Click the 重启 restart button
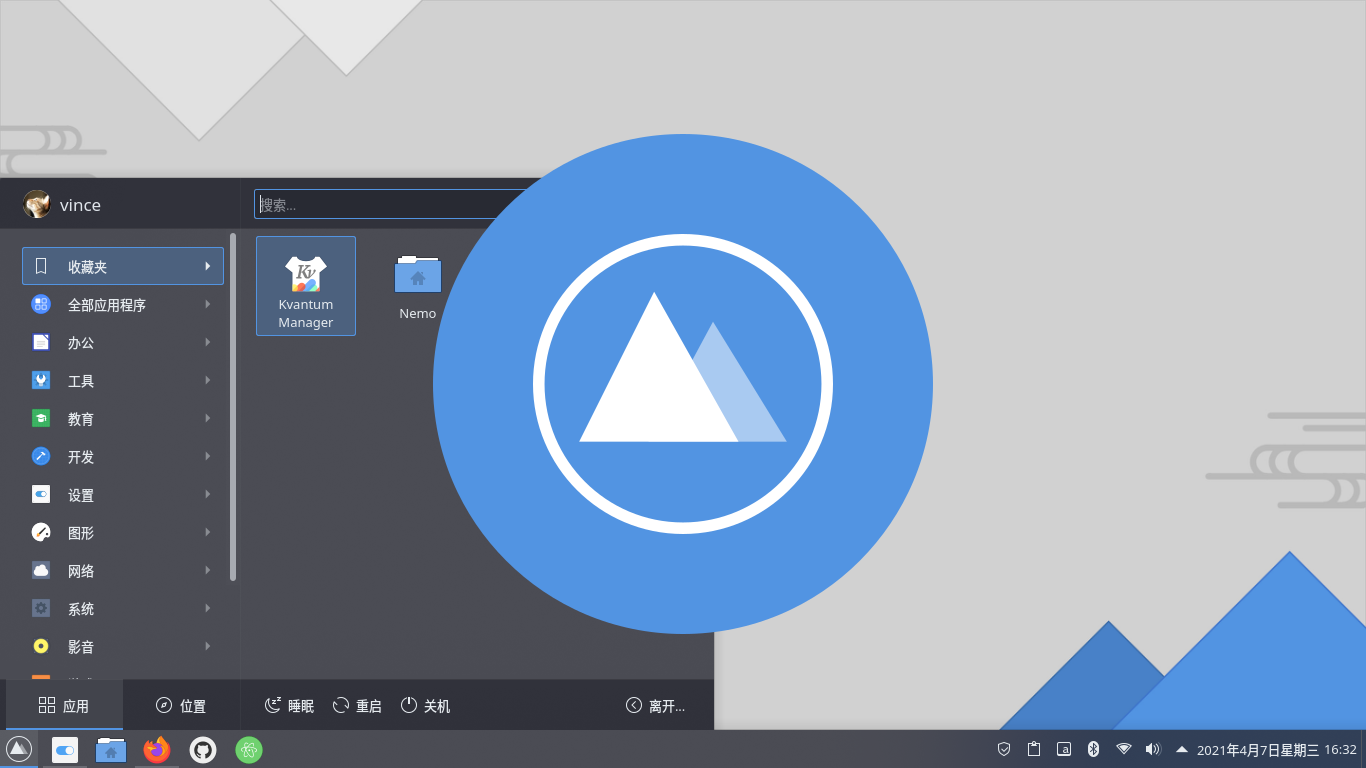This screenshot has height=768, width=1366. tap(356, 705)
